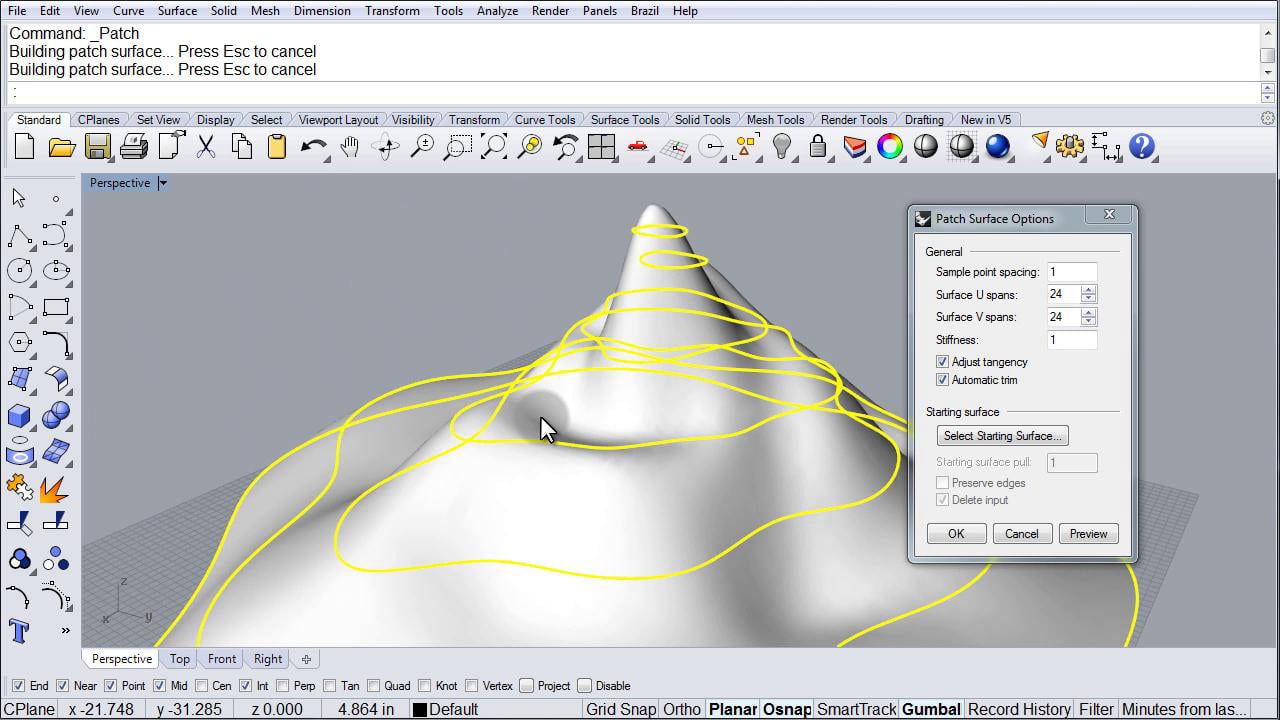The height and width of the screenshot is (720, 1280).
Task: Click OK in Patch Surface Options
Action: click(x=956, y=534)
